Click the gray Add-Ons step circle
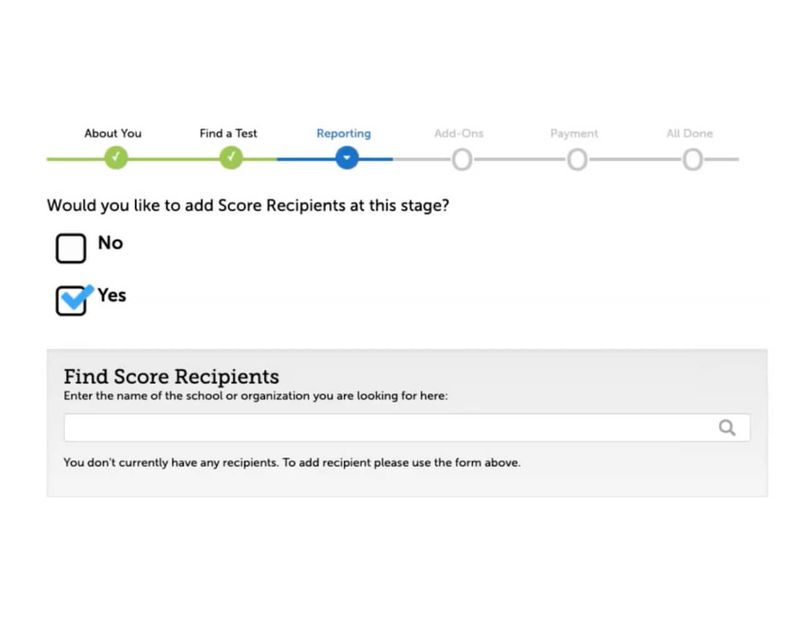 coord(461,157)
